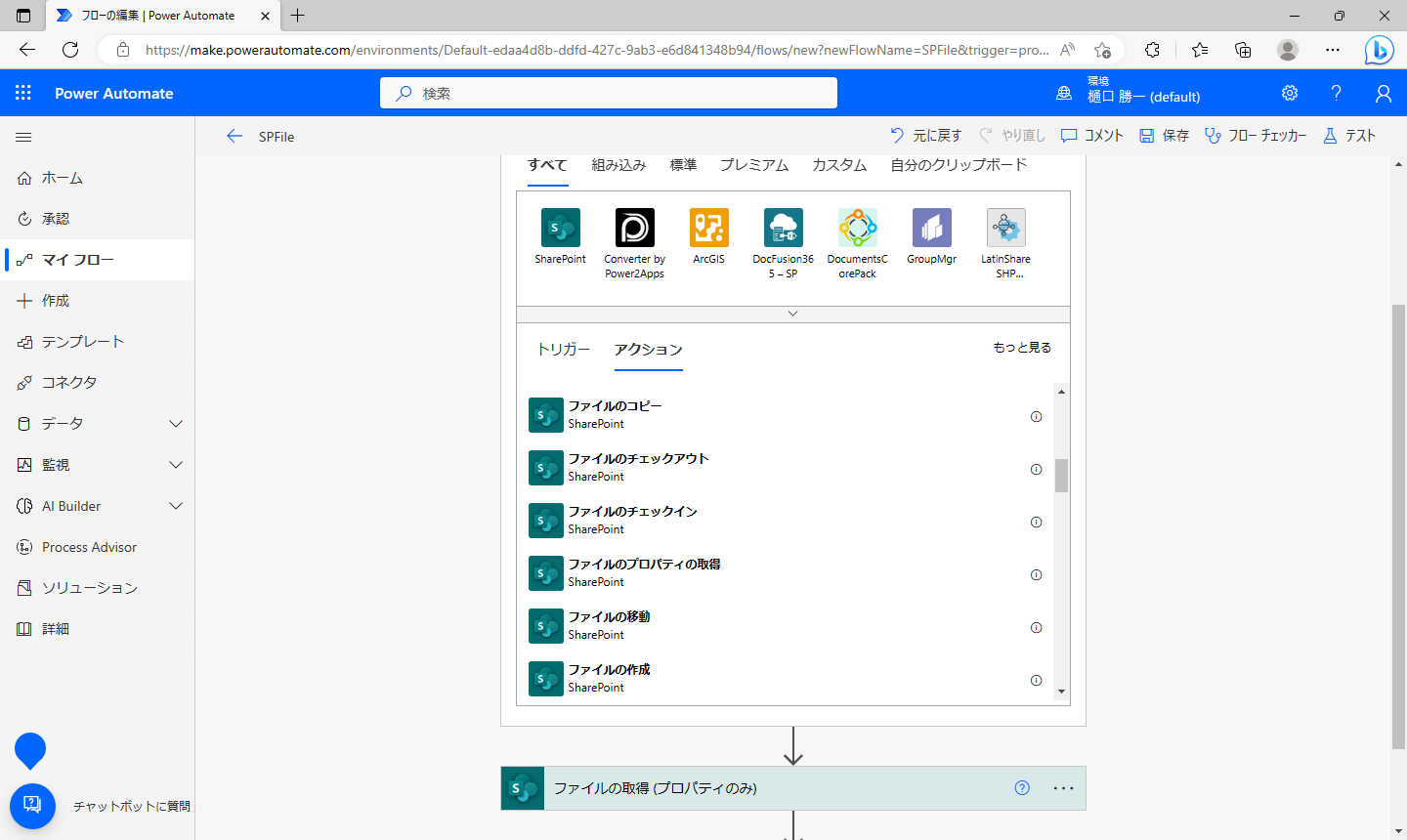This screenshot has height=840, width=1407.
Task: Switch to the すべて connector tab
Action: coord(547,165)
